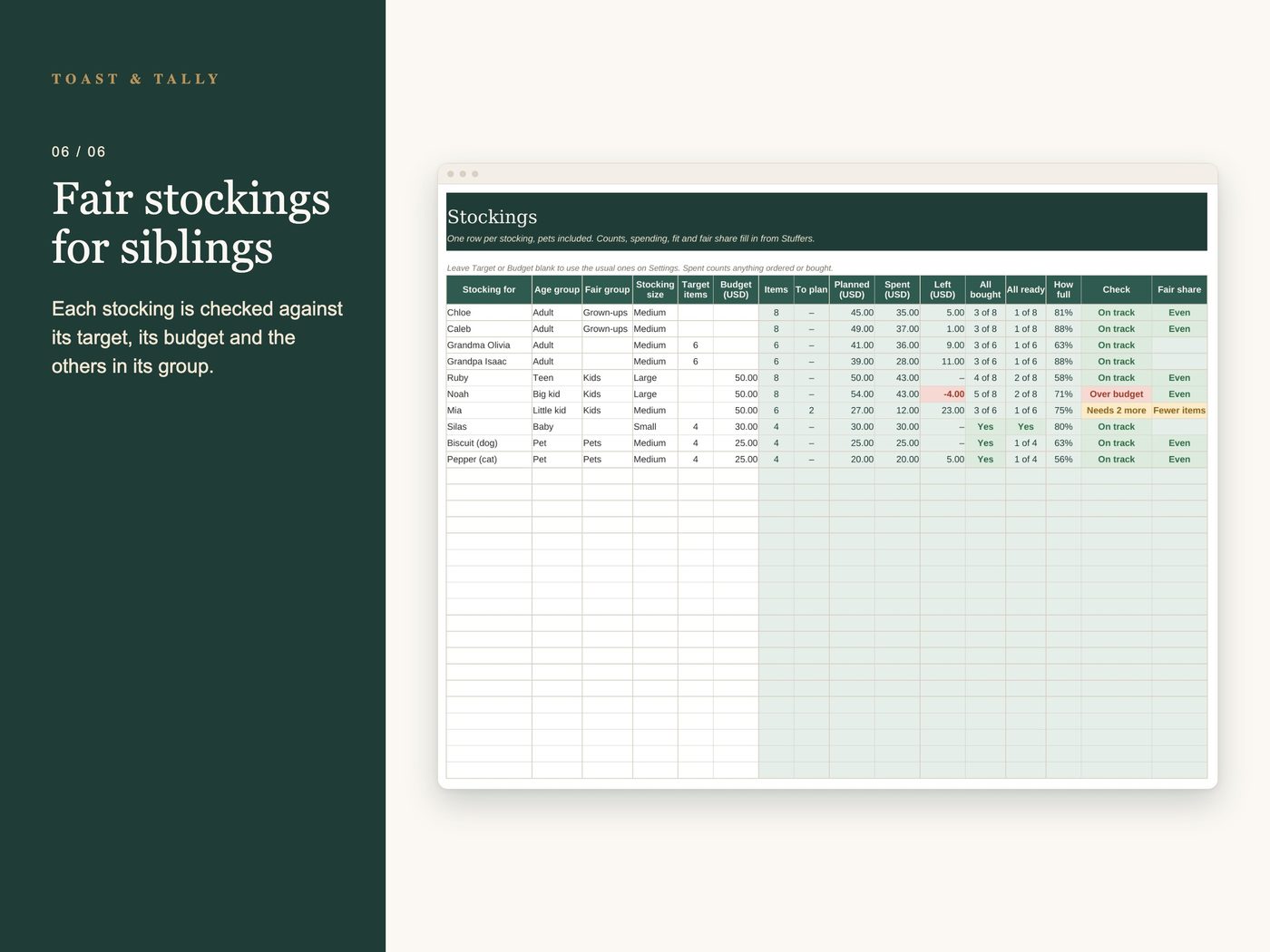Click the 'Small' stocking size cell

(x=655, y=427)
